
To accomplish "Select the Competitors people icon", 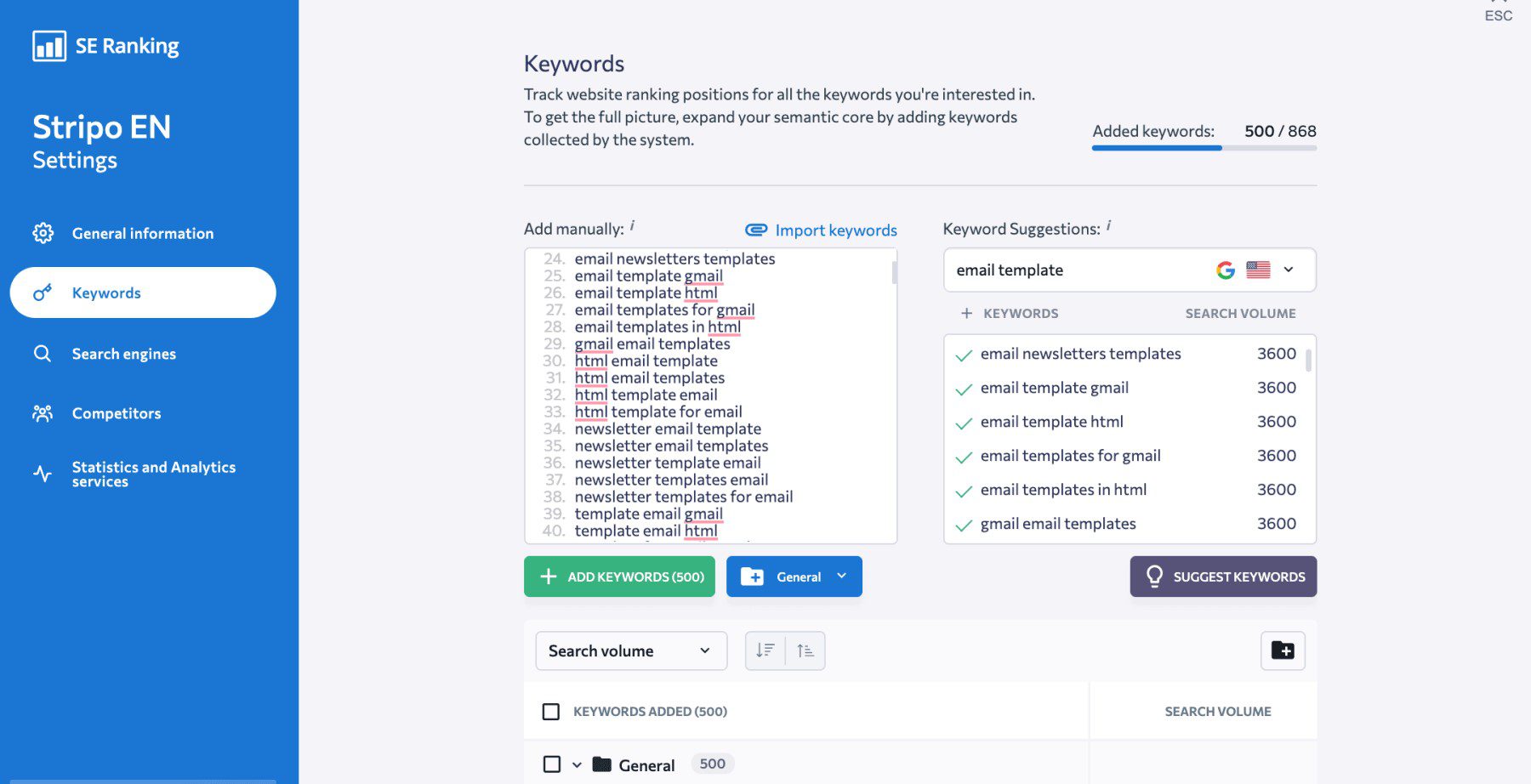I will (43, 413).
